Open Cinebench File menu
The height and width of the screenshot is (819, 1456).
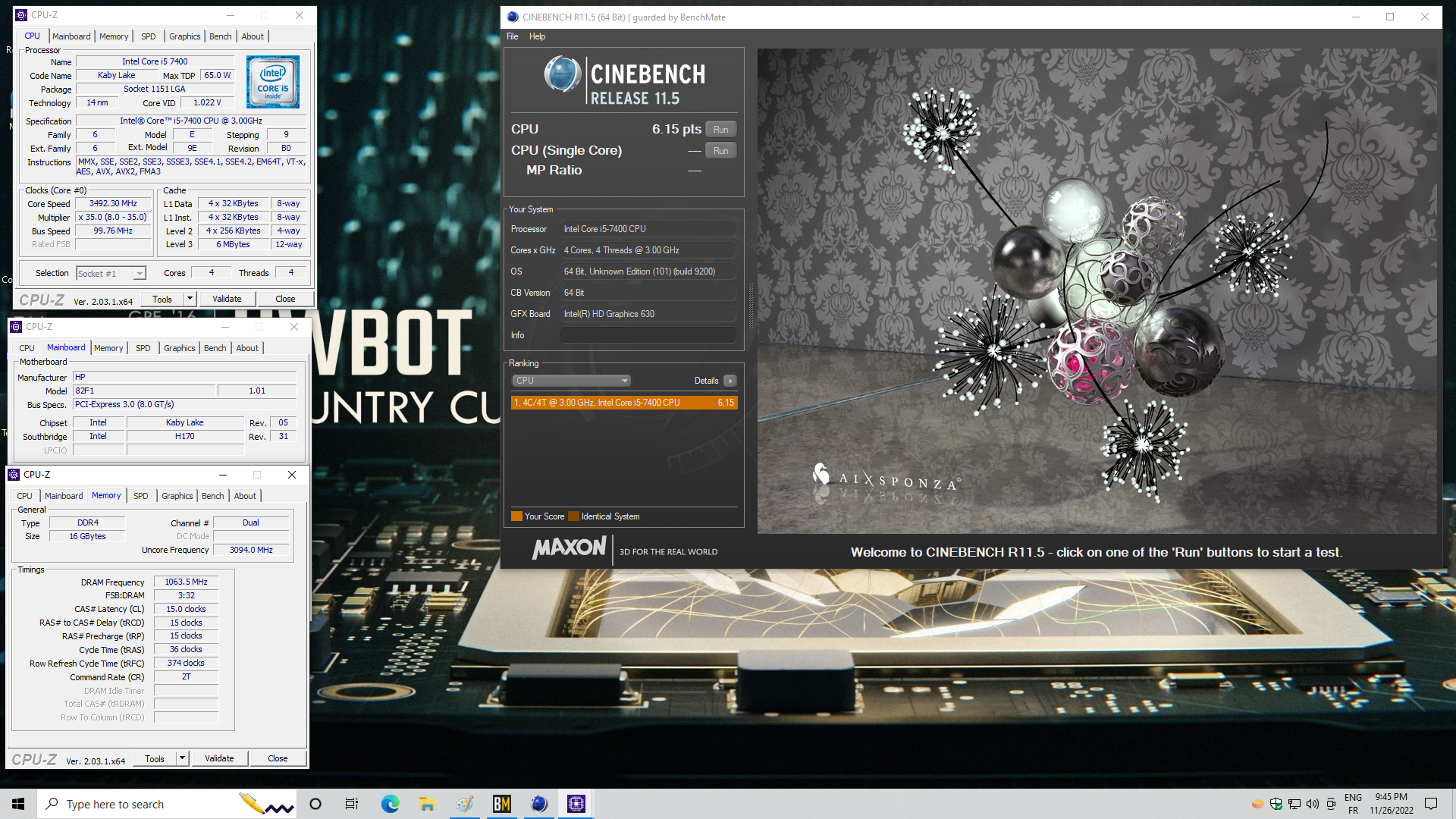click(513, 36)
